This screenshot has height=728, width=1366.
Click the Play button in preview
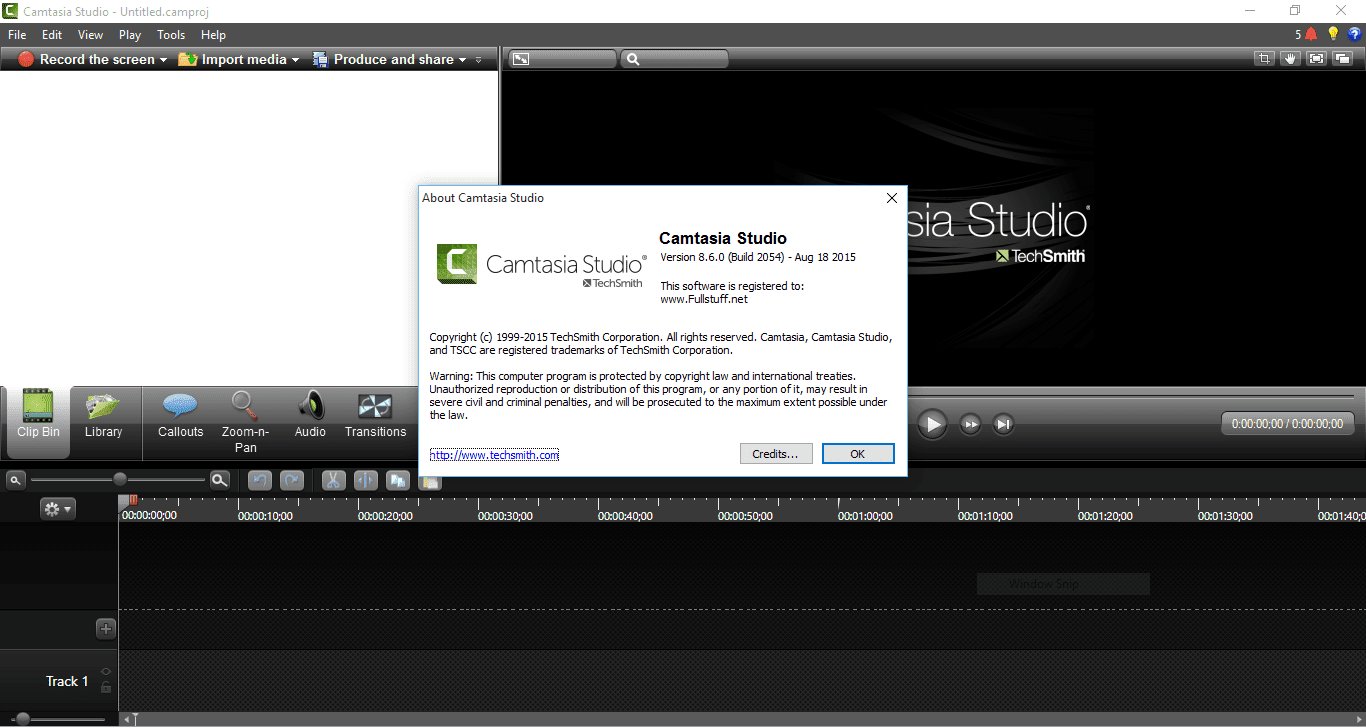tap(932, 424)
